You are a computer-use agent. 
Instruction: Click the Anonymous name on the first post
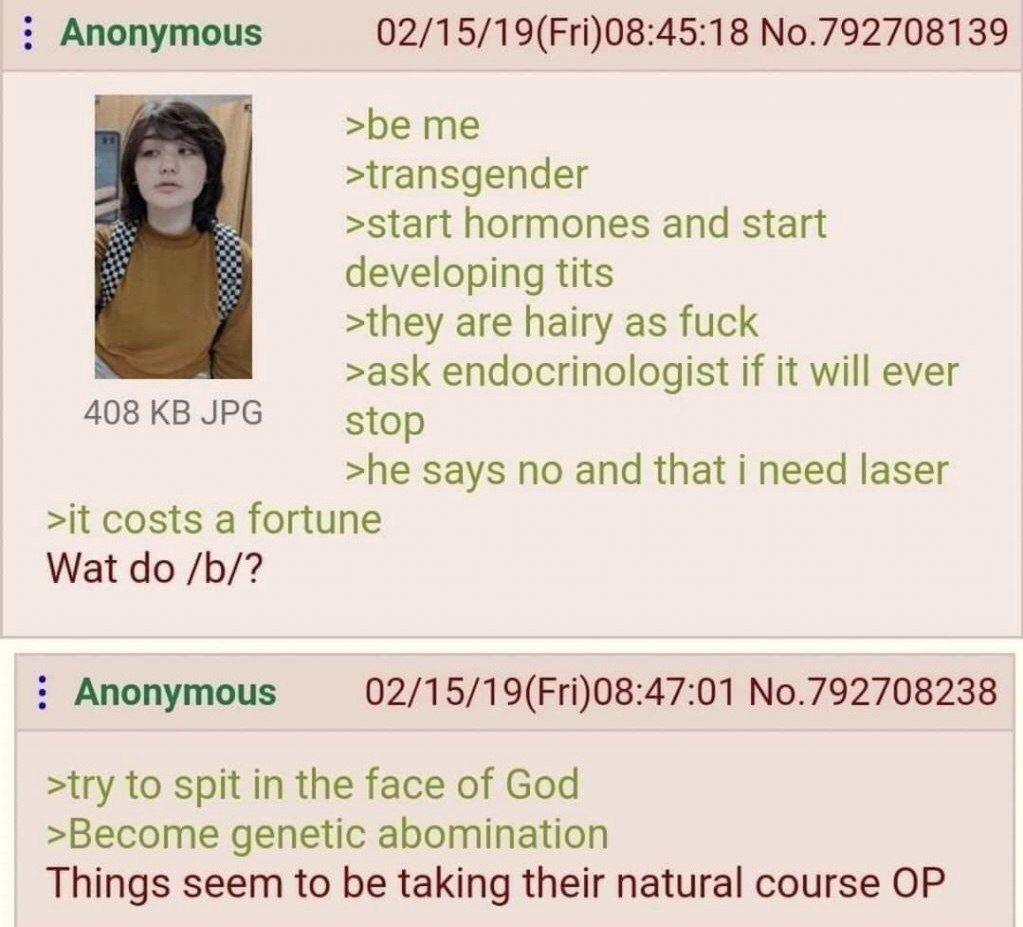coord(160,33)
